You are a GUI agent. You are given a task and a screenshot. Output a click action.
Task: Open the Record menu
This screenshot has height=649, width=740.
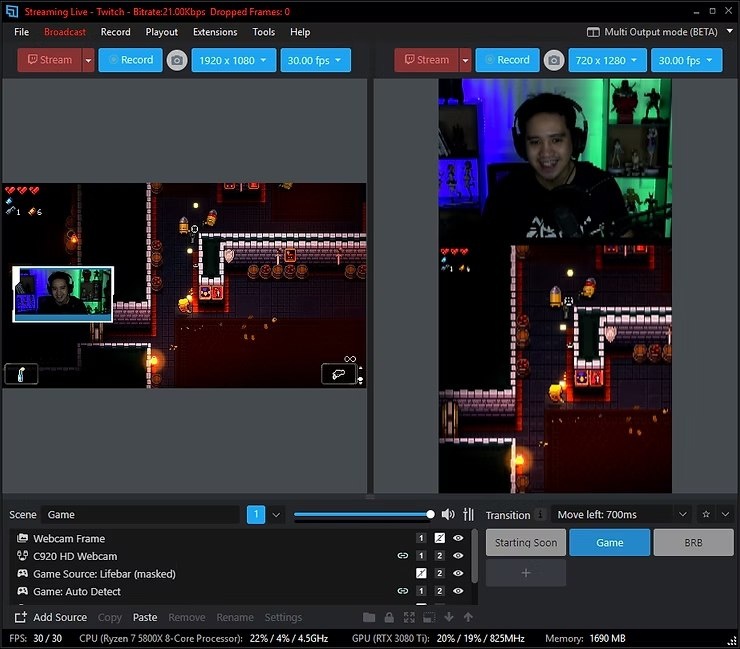click(116, 32)
